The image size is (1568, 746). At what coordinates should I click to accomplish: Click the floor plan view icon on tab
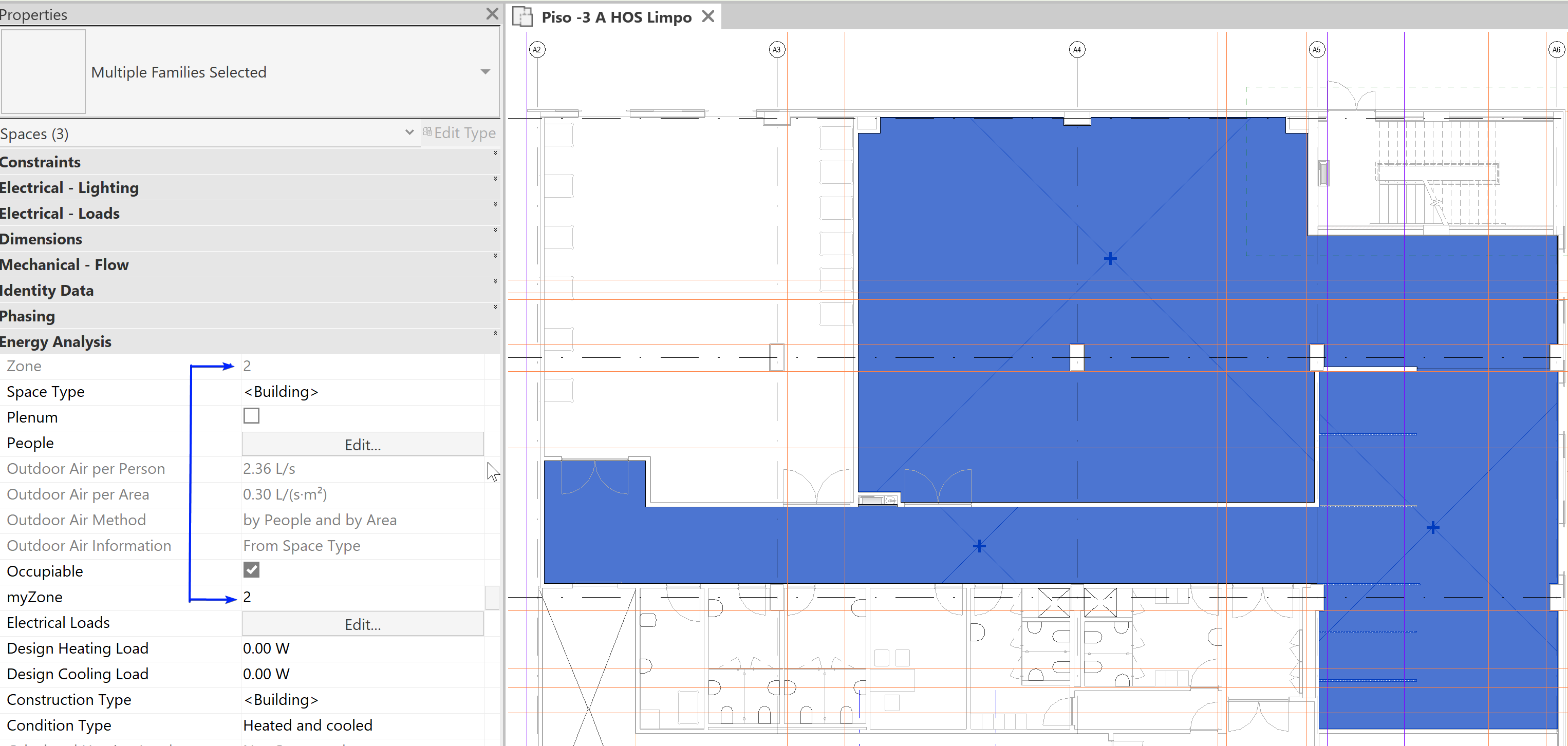coord(522,16)
